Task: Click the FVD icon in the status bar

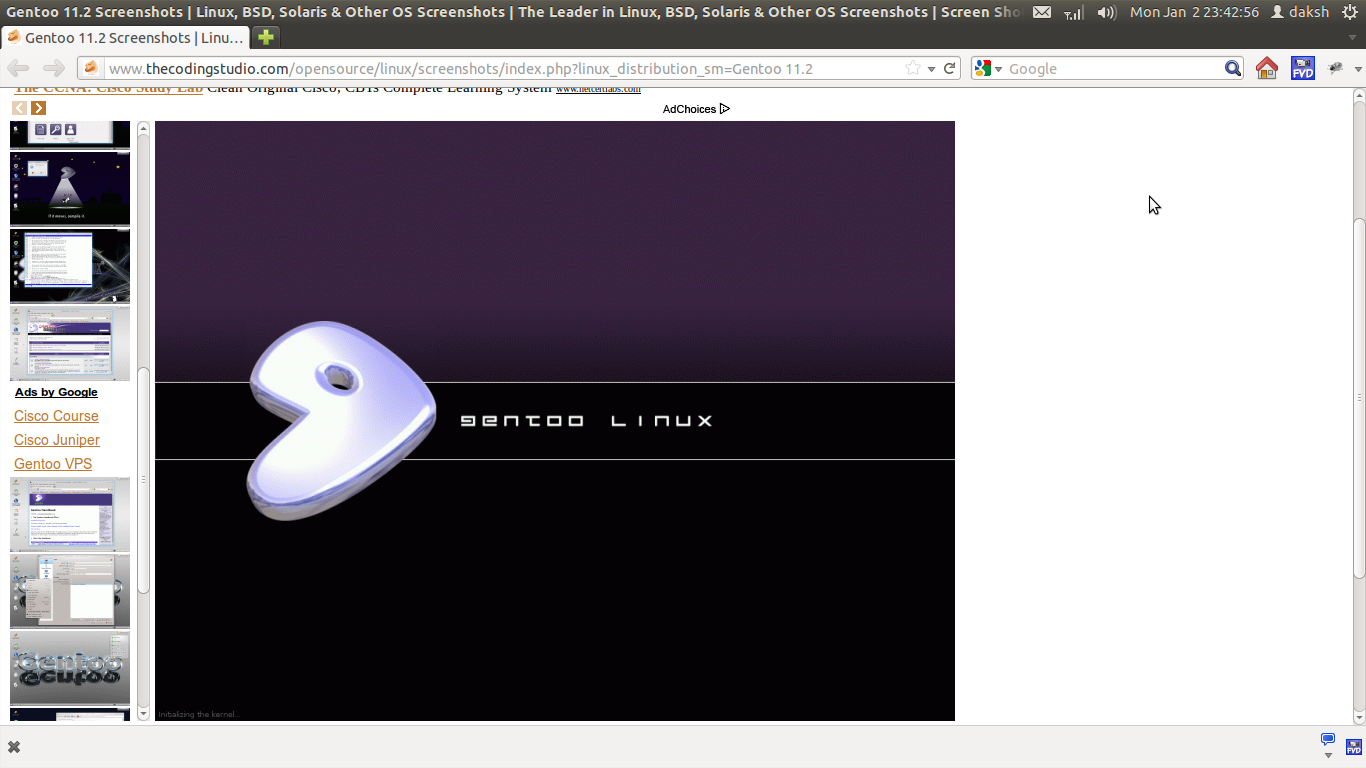Action: 1352,746
